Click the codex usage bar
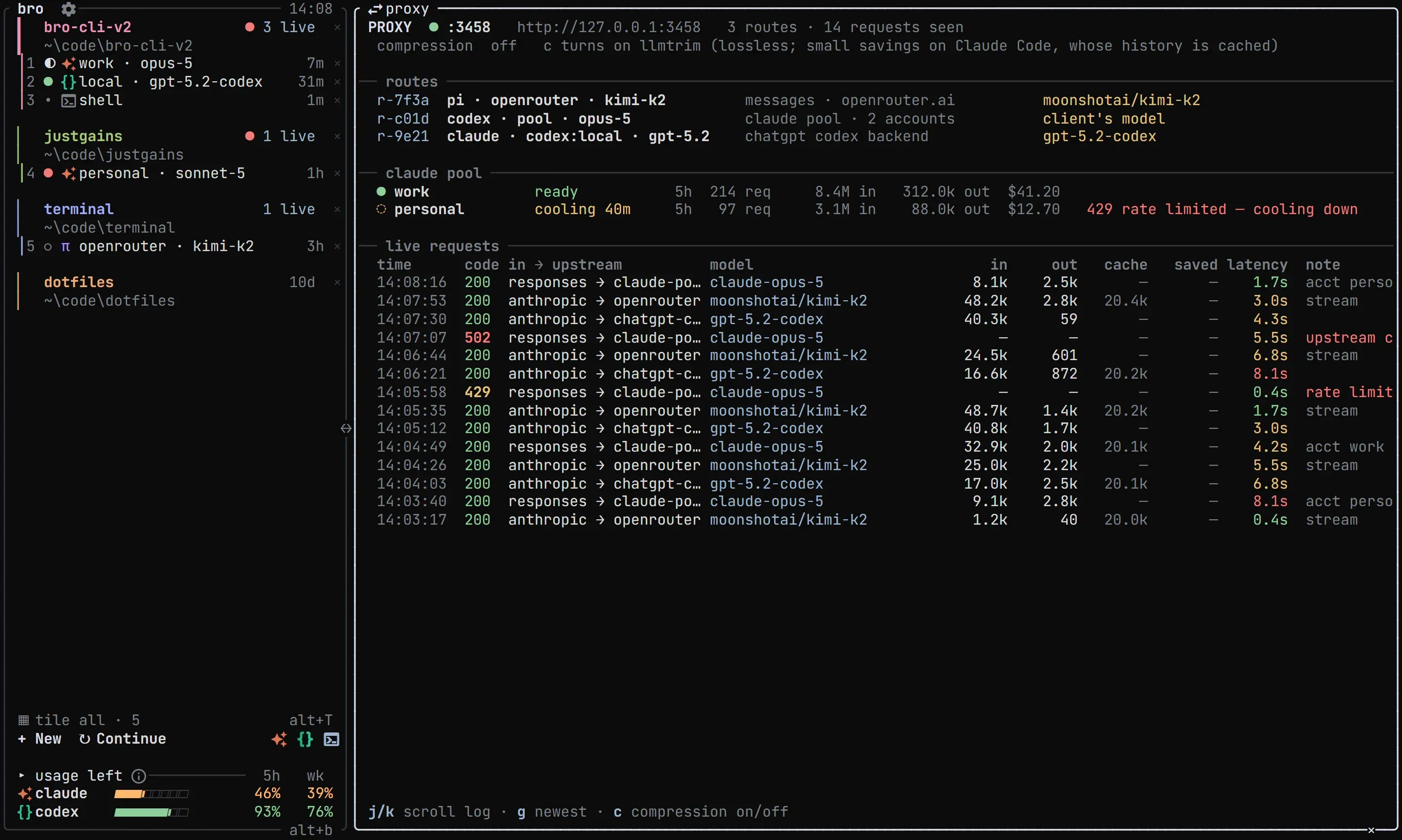 [x=151, y=813]
